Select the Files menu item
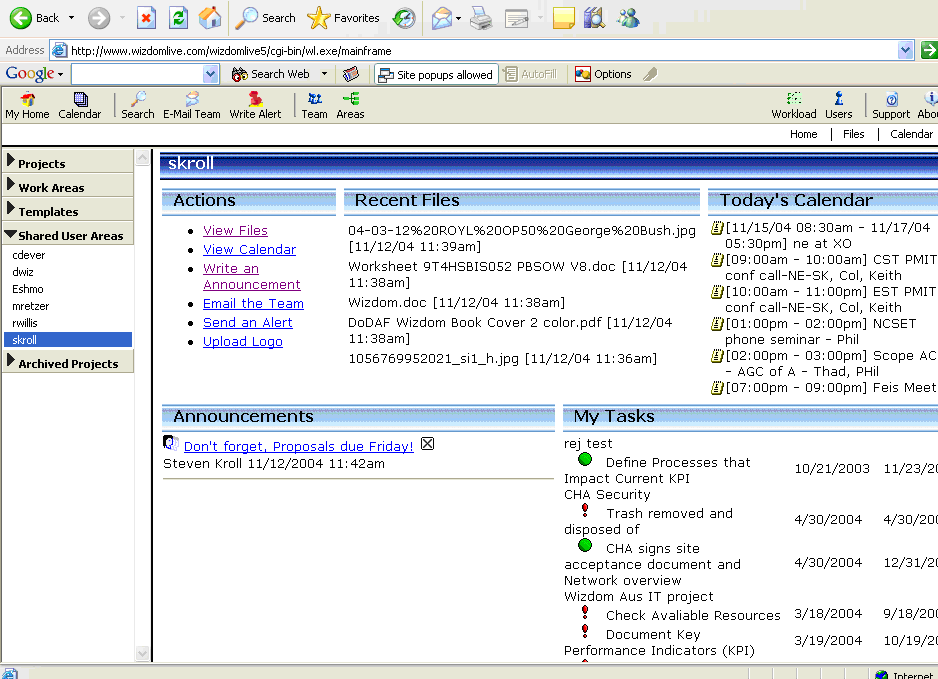This screenshot has height=679, width=938. (853, 134)
